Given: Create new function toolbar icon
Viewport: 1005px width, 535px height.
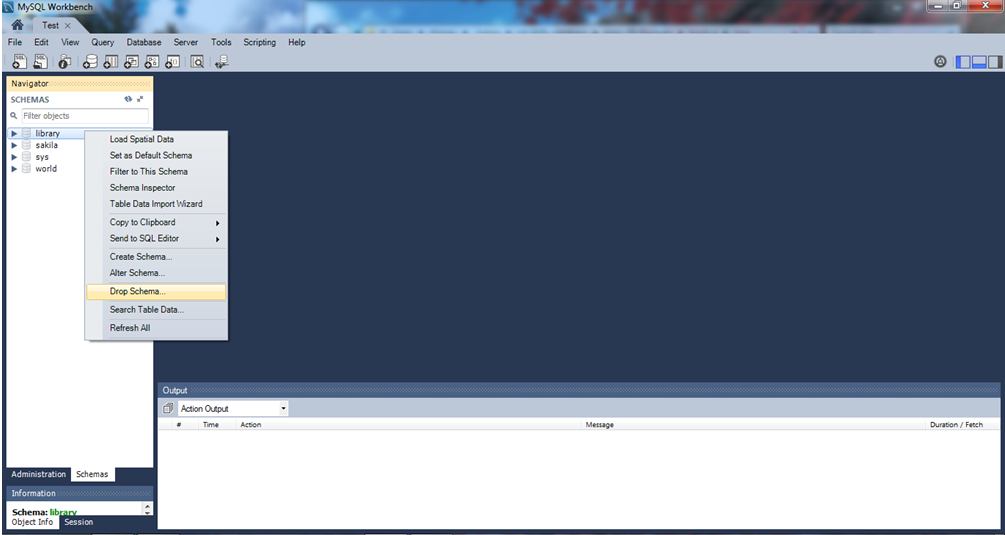Looking at the screenshot, I should click(172, 62).
